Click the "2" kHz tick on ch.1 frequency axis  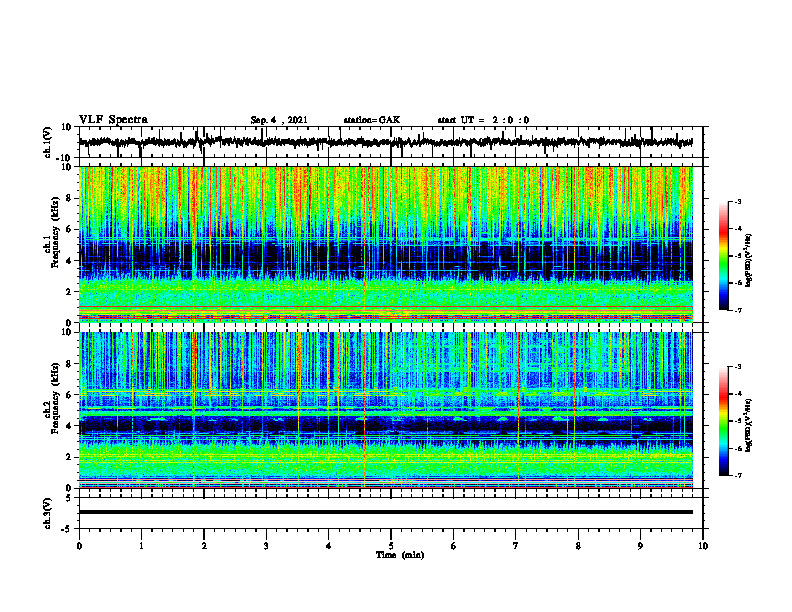69,291
